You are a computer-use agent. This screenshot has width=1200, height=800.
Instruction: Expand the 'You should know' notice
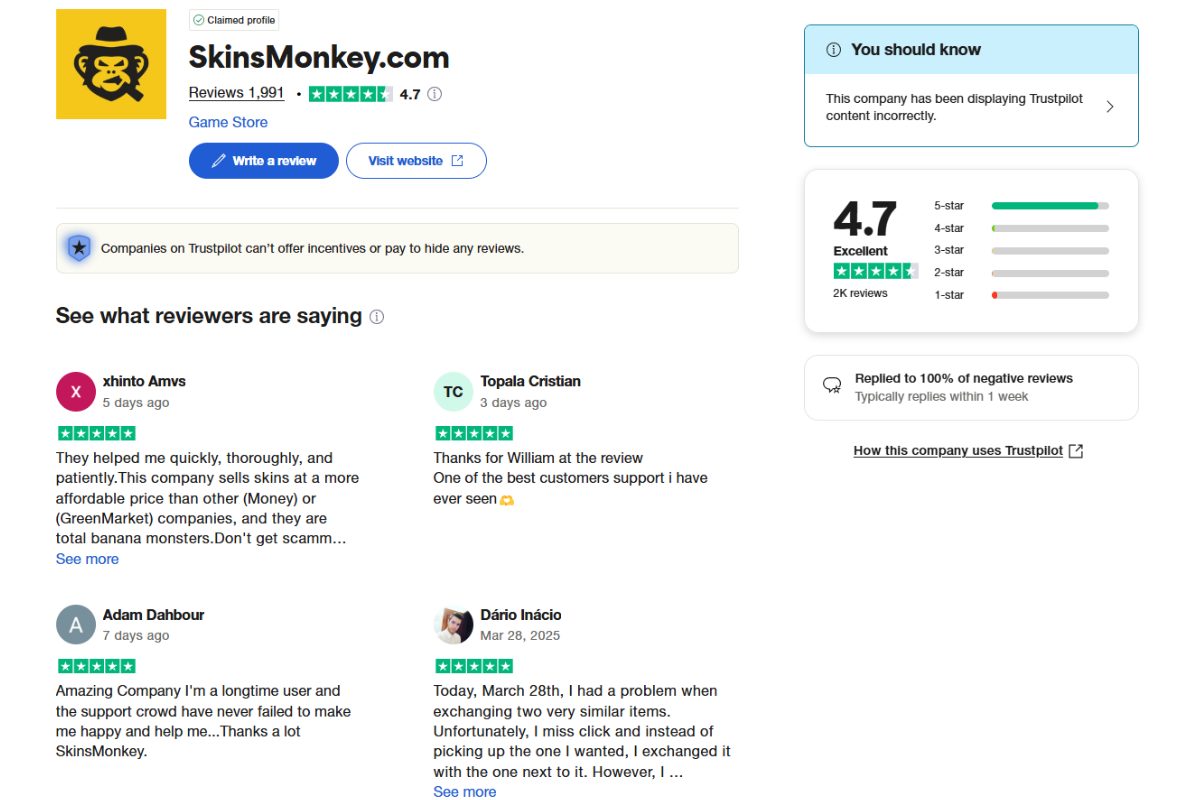coord(1109,105)
